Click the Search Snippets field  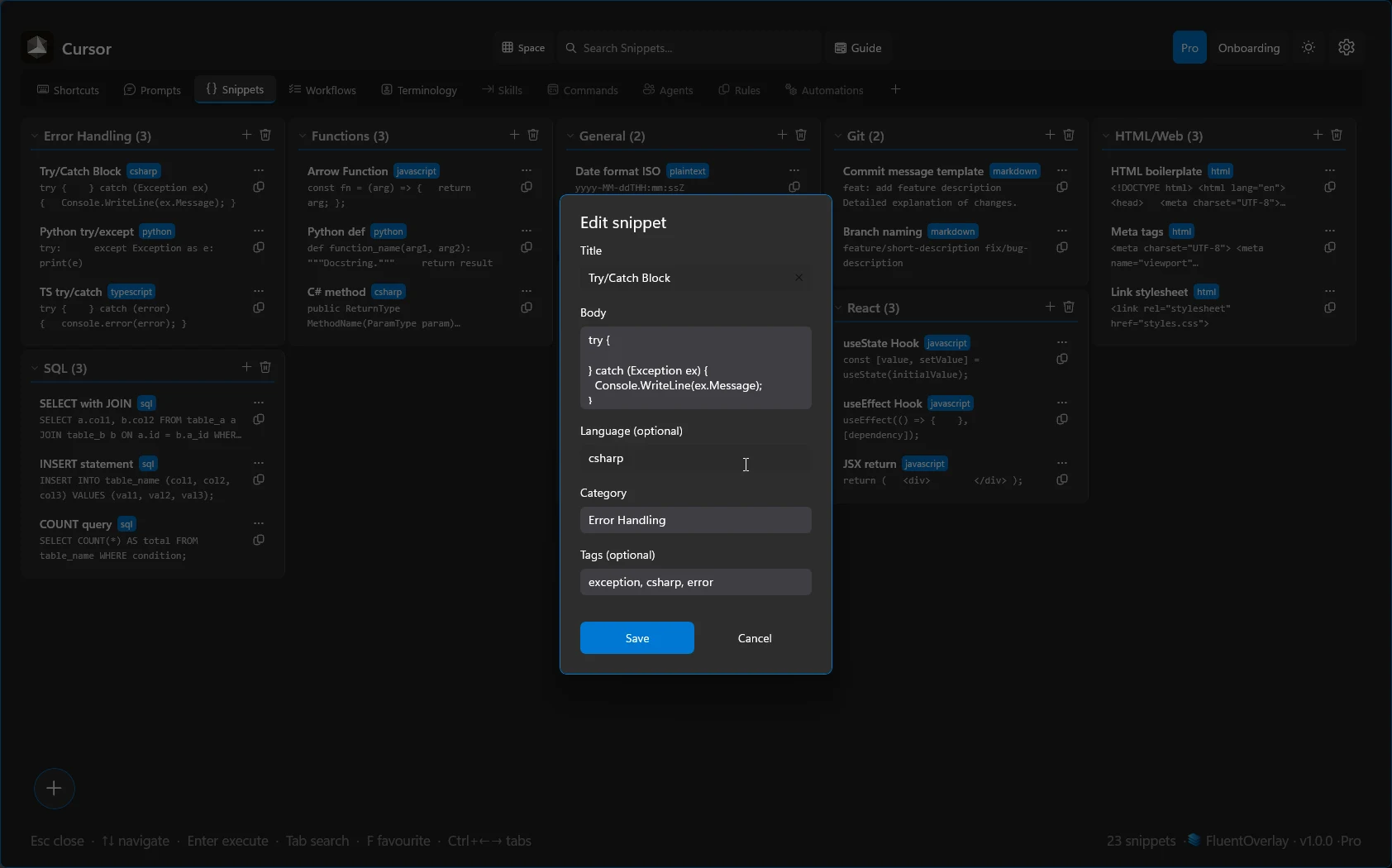(x=690, y=47)
